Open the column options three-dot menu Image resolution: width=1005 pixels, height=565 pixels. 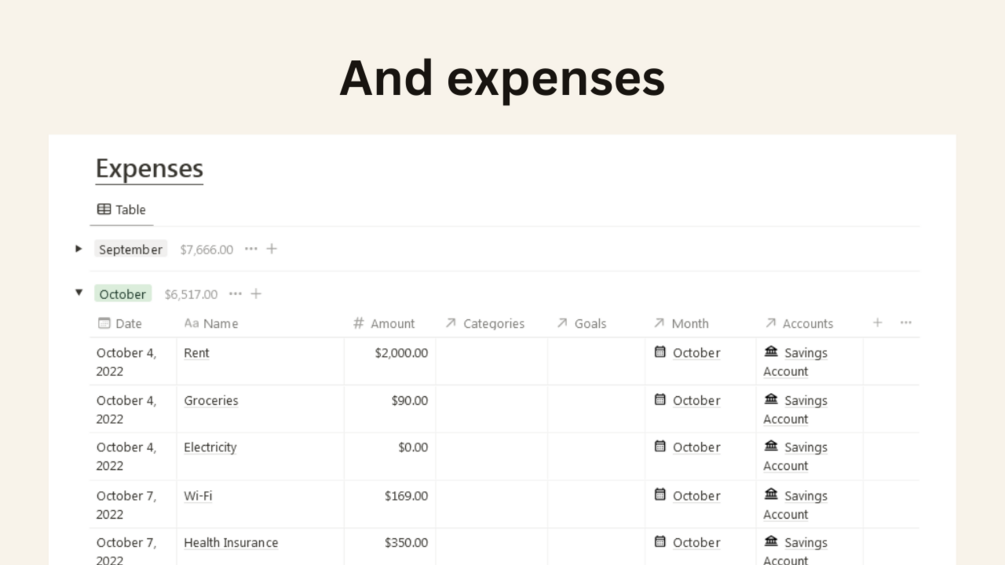[906, 323]
